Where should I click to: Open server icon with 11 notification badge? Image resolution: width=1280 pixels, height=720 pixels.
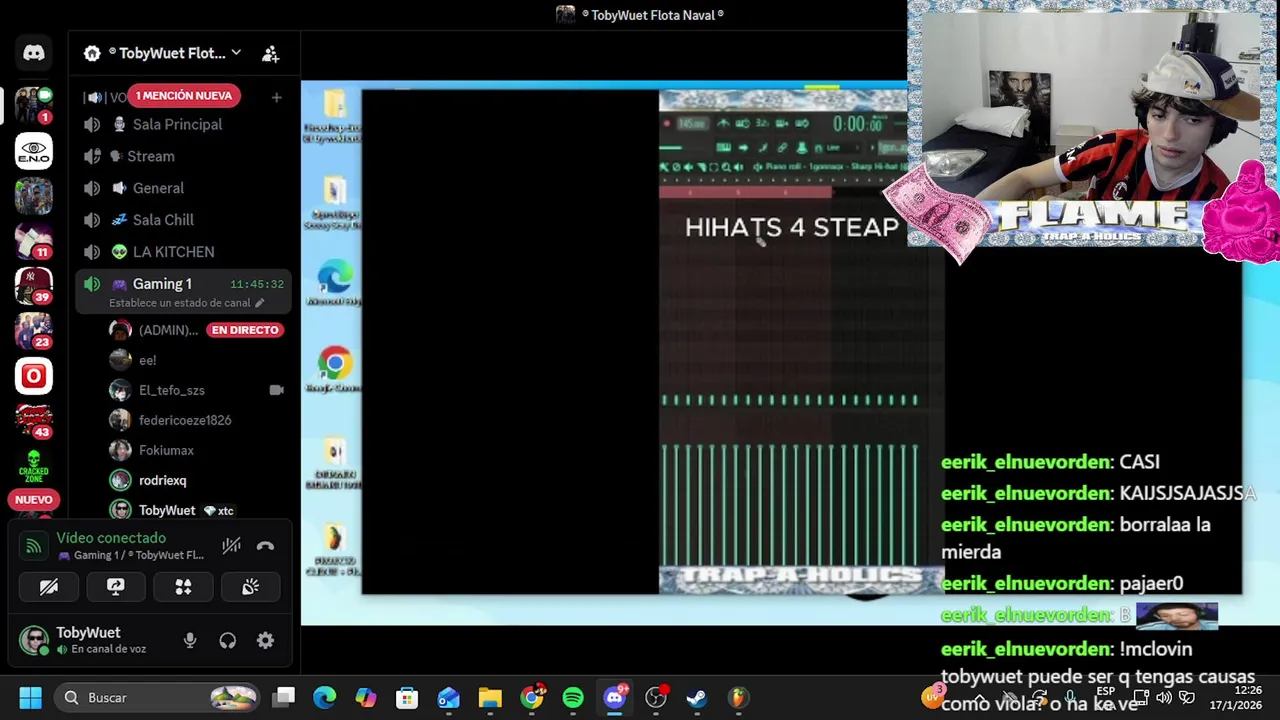tap(34, 240)
